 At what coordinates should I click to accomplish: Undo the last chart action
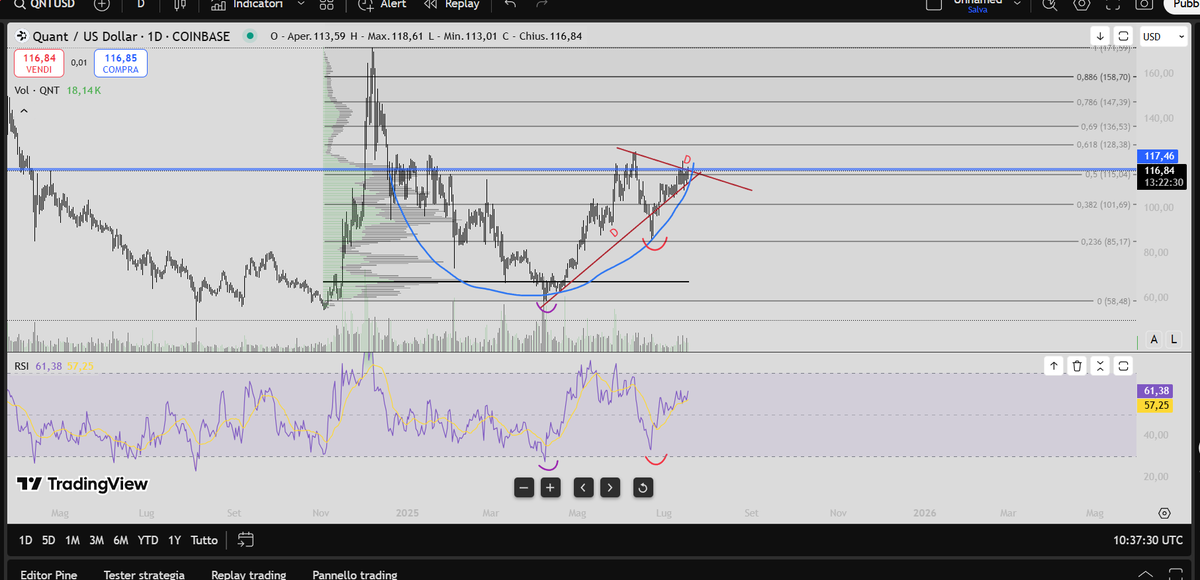[x=510, y=4]
